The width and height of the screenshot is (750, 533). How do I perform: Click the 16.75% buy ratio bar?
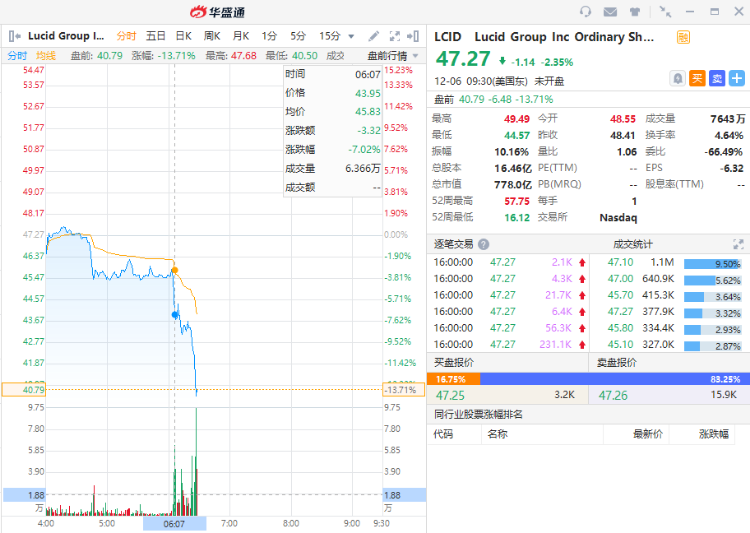tap(453, 379)
